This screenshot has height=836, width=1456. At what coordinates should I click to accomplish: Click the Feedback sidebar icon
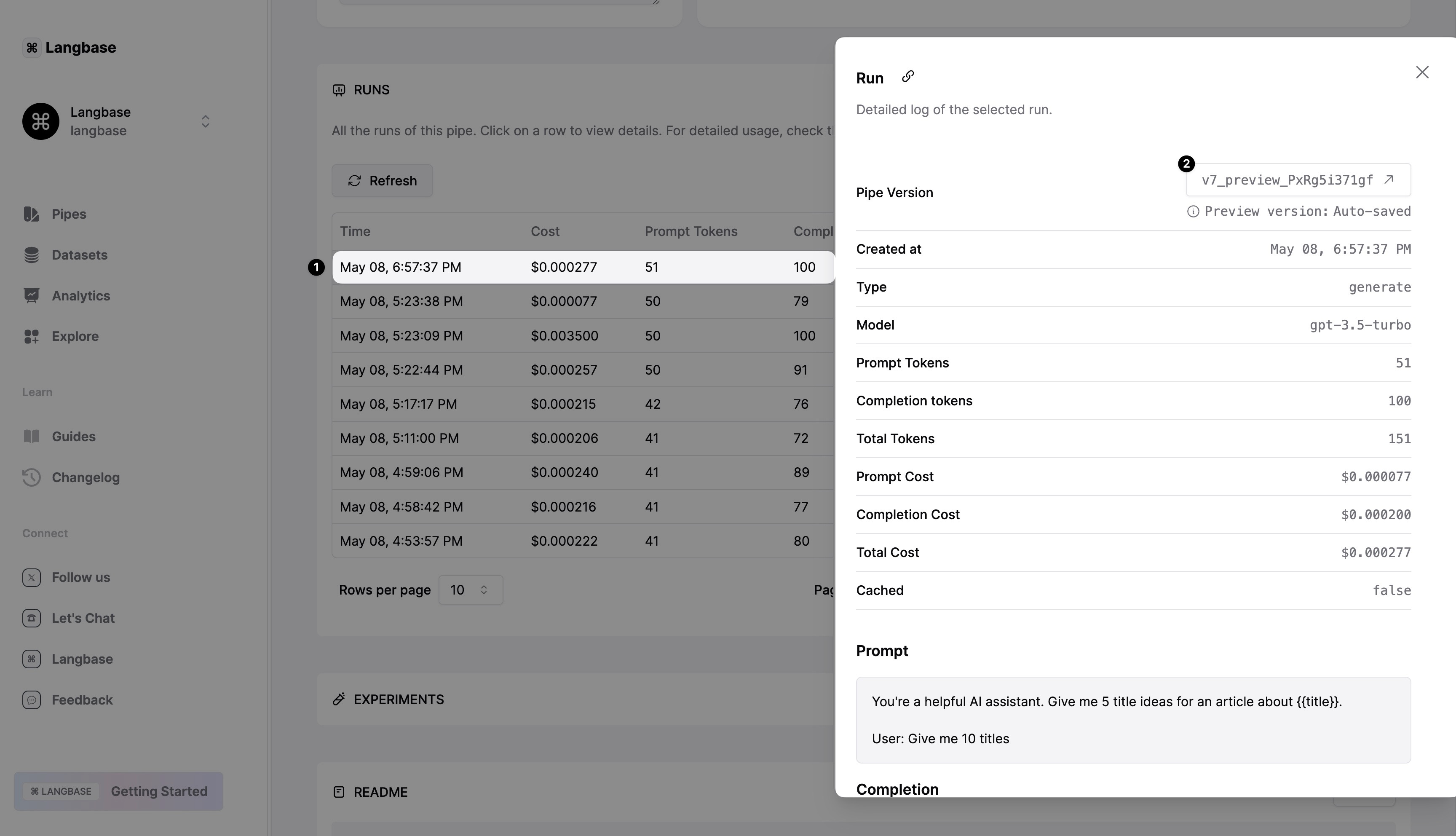tap(32, 700)
